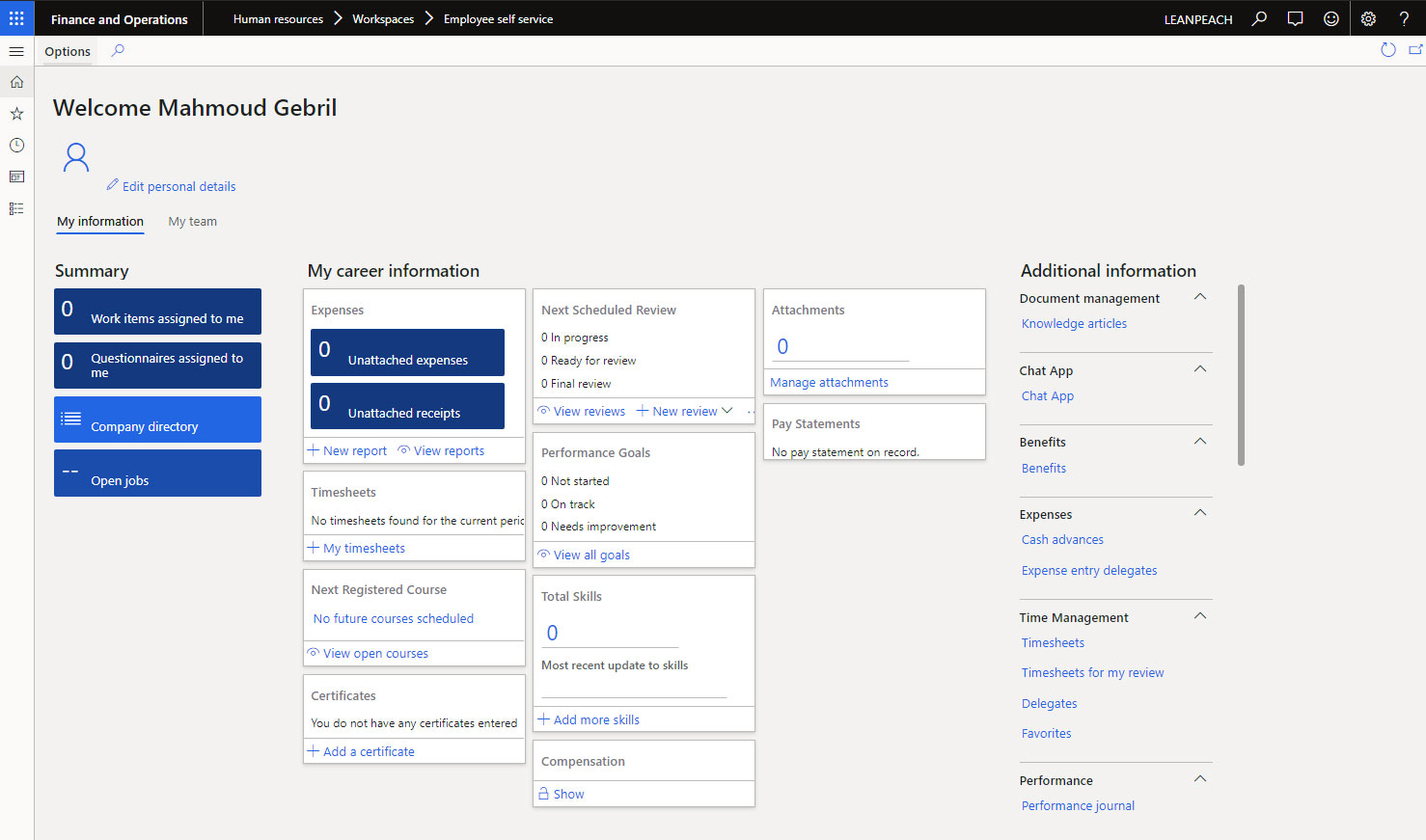This screenshot has width=1426, height=840.
Task: Expand the hamburger navigation pane
Action: tap(16, 51)
